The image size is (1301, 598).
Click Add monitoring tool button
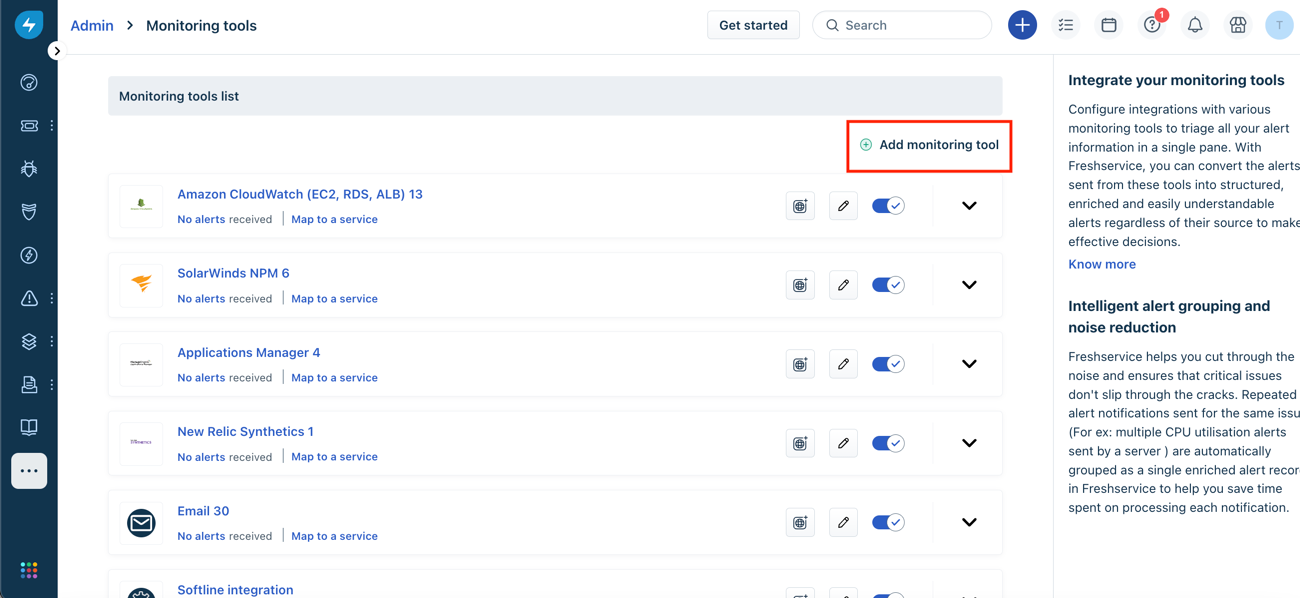pyautogui.click(x=929, y=145)
